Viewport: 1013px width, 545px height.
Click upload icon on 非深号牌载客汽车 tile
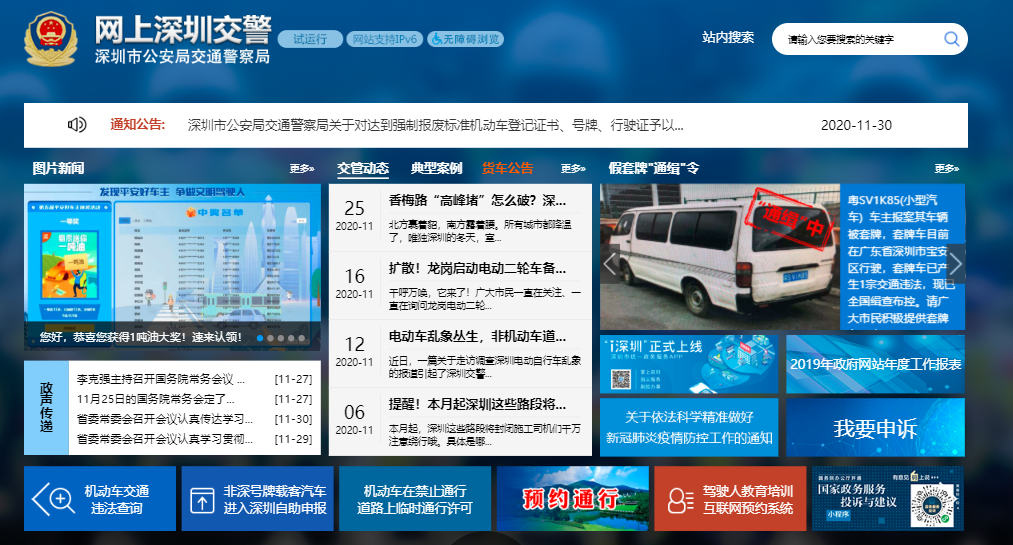(202, 500)
